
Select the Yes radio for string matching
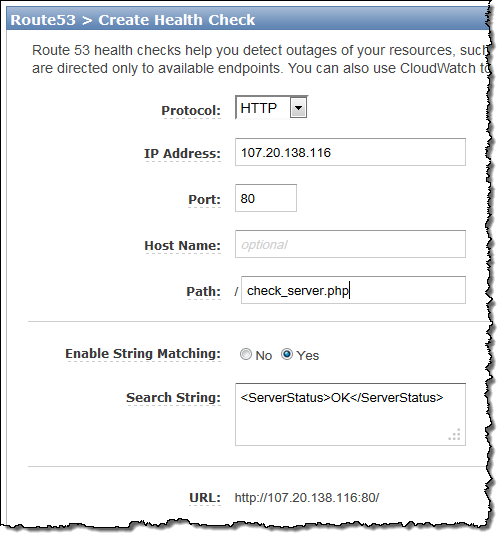(x=287, y=354)
